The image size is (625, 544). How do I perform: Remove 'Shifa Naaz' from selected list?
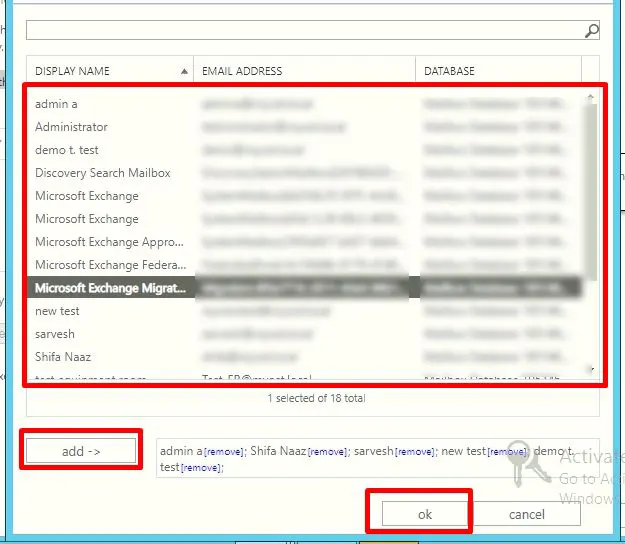pos(326,452)
